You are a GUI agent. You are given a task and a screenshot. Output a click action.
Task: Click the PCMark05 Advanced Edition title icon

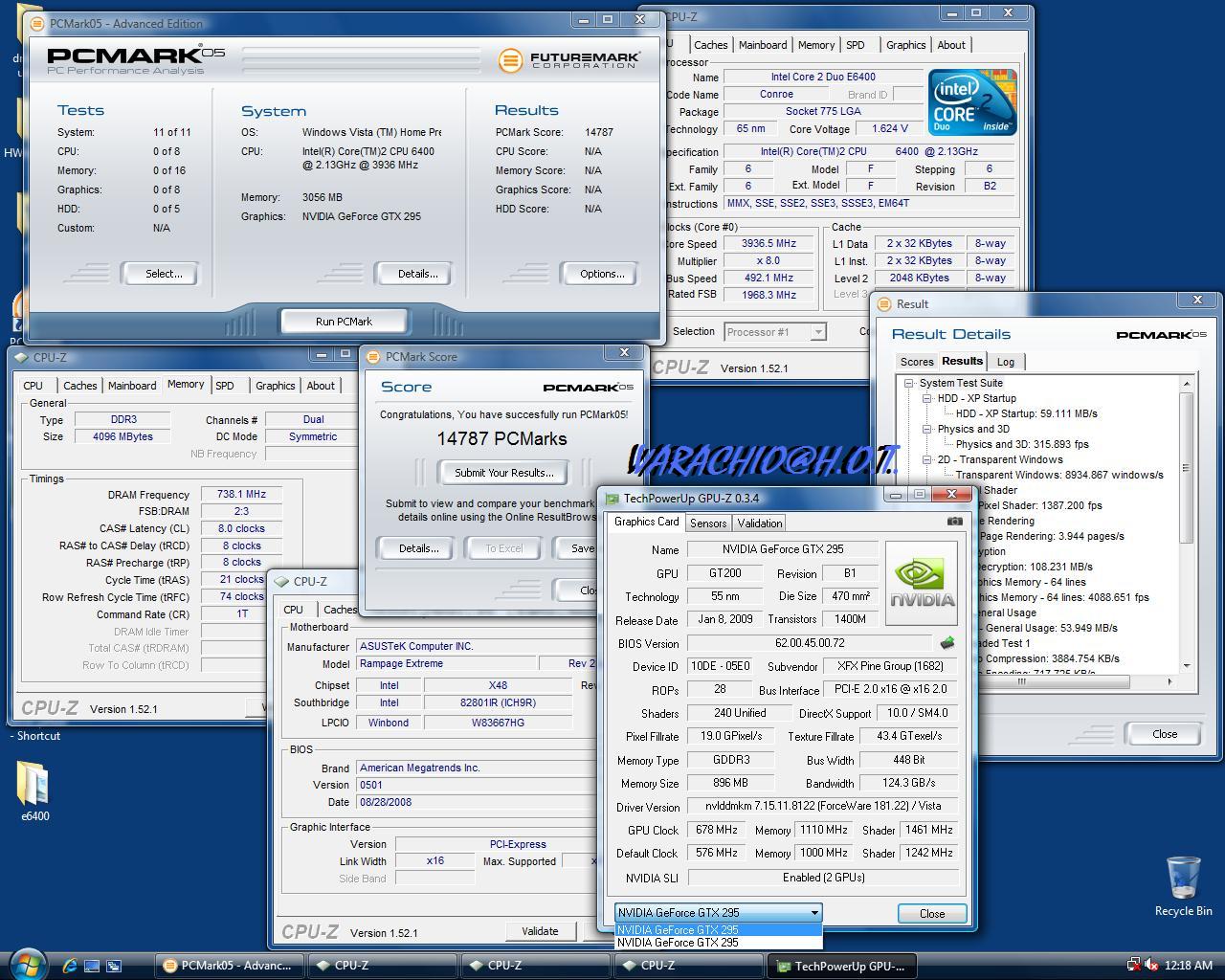38,23
